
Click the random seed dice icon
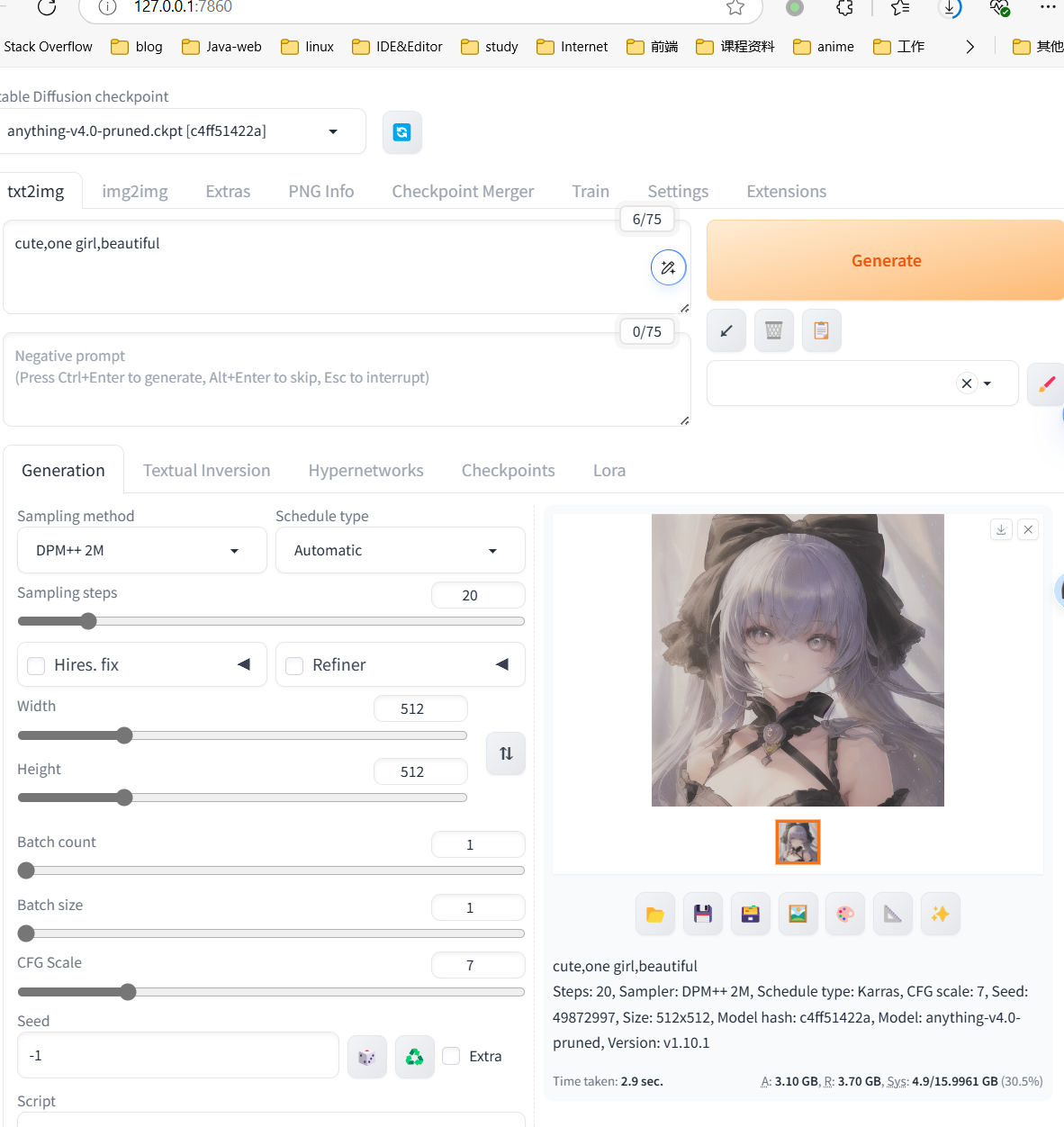click(366, 1055)
